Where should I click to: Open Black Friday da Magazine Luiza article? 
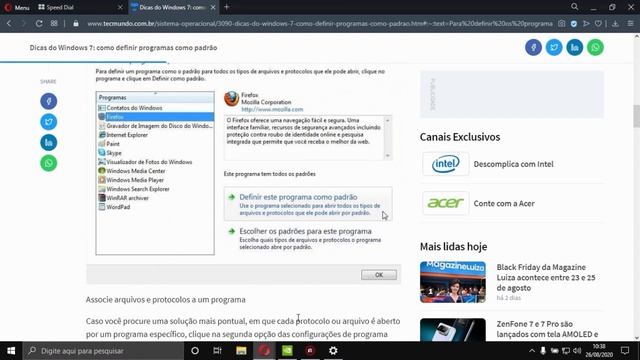tap(546, 278)
